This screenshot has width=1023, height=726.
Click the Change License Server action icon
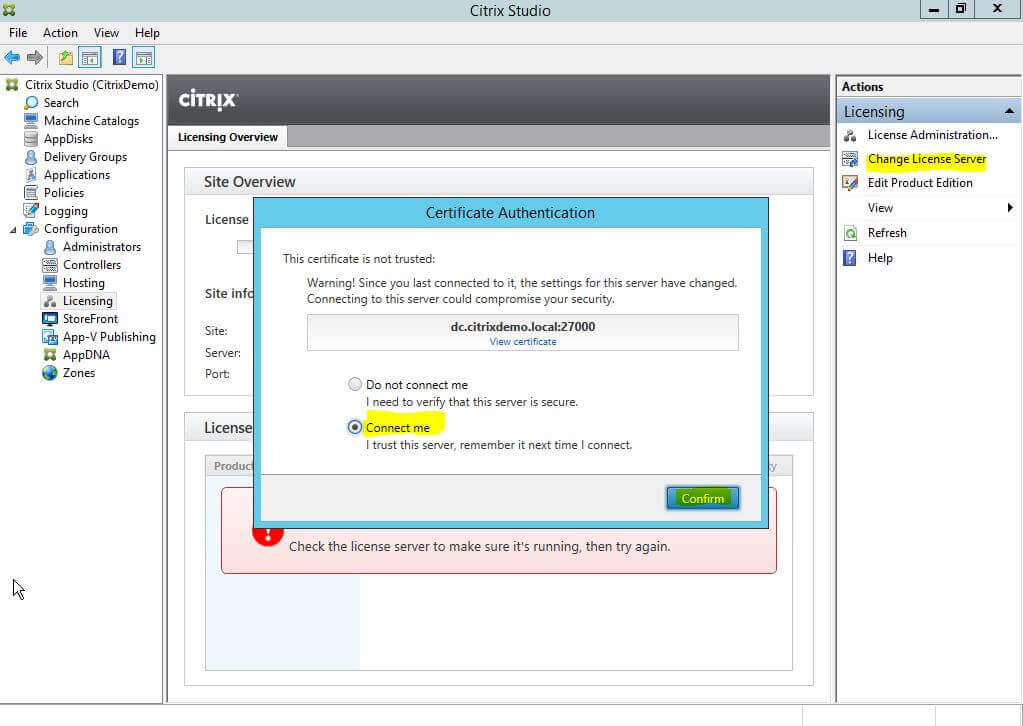click(x=850, y=159)
